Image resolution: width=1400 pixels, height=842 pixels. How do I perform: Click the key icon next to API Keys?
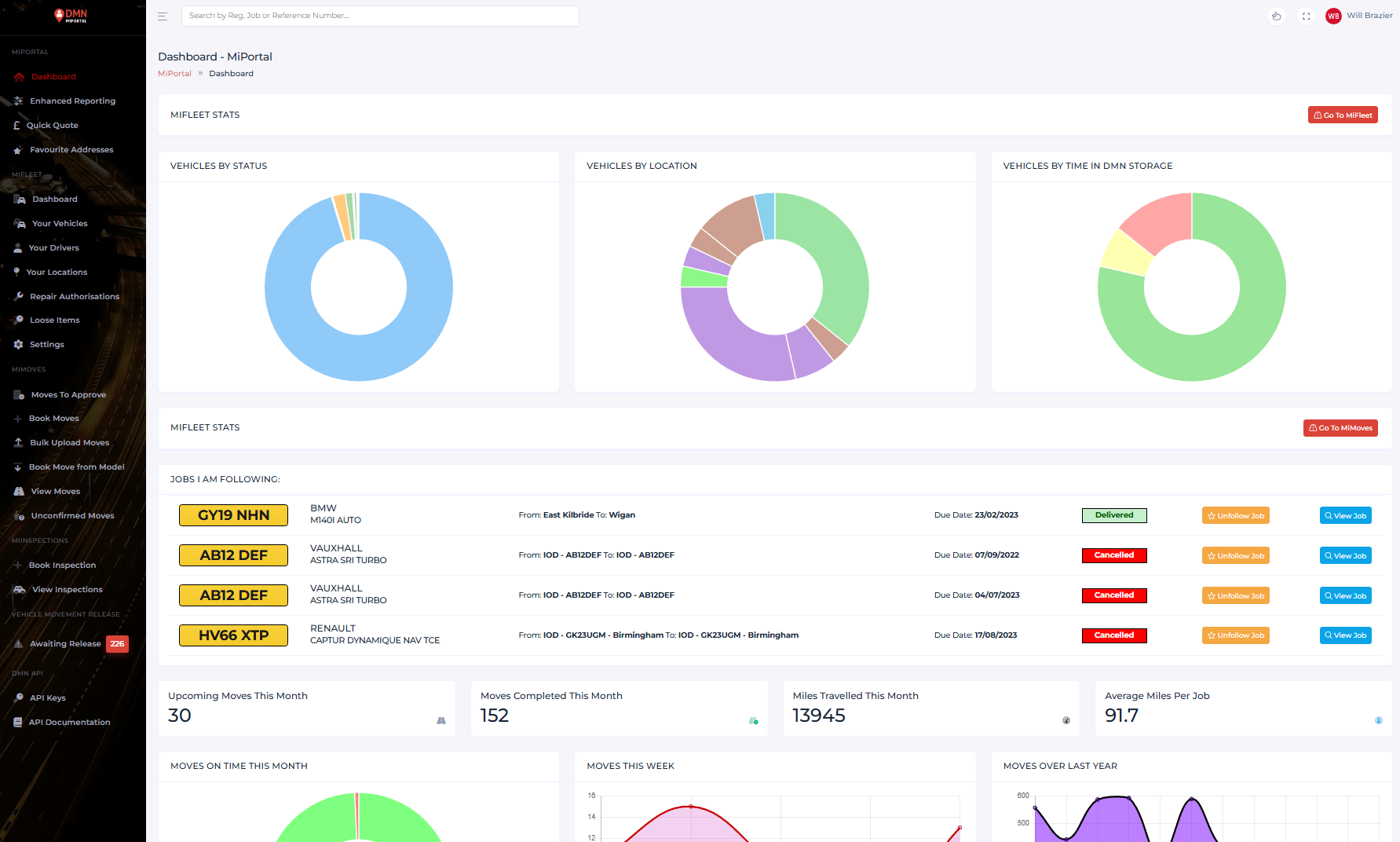[18, 698]
